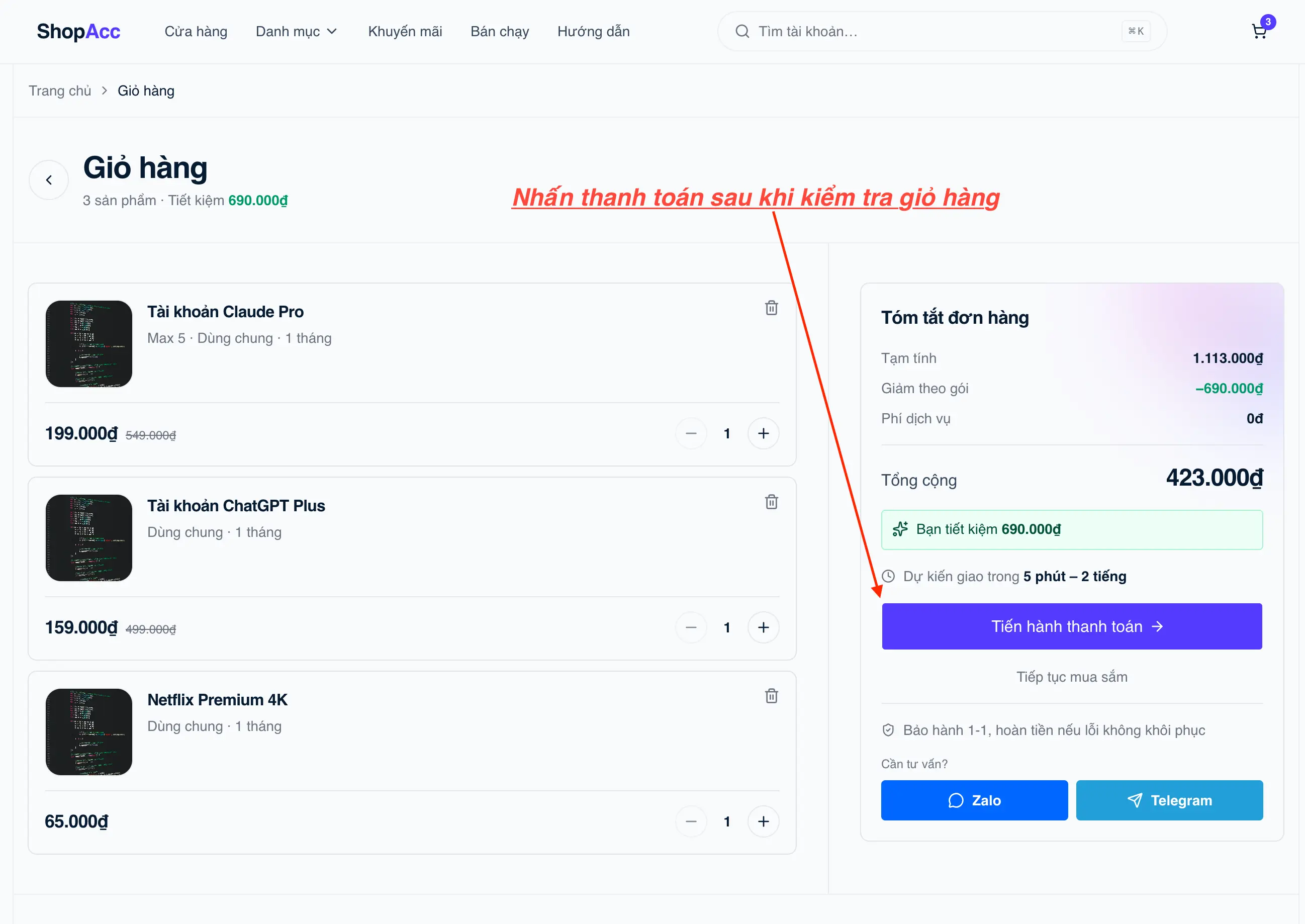This screenshot has height=924, width=1305.
Task: Open the Bán chạy menu
Action: click(x=500, y=31)
